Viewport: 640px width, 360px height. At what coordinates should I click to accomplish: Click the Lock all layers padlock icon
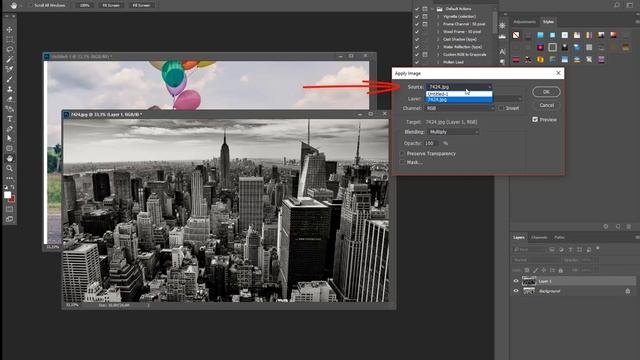(x=560, y=270)
